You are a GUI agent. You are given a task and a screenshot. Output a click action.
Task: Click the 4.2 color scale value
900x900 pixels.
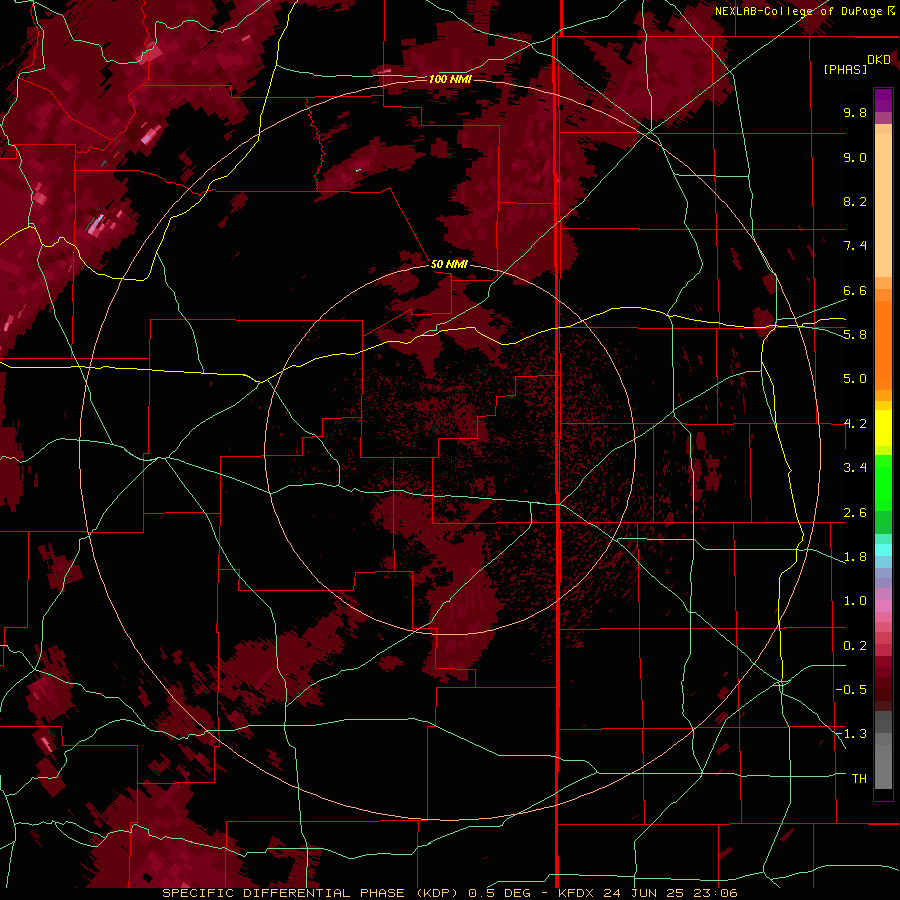point(855,424)
